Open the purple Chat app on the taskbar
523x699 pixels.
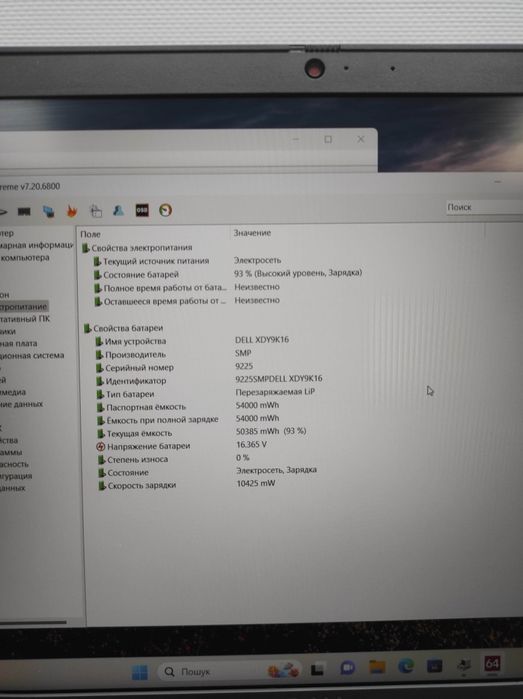[347, 668]
